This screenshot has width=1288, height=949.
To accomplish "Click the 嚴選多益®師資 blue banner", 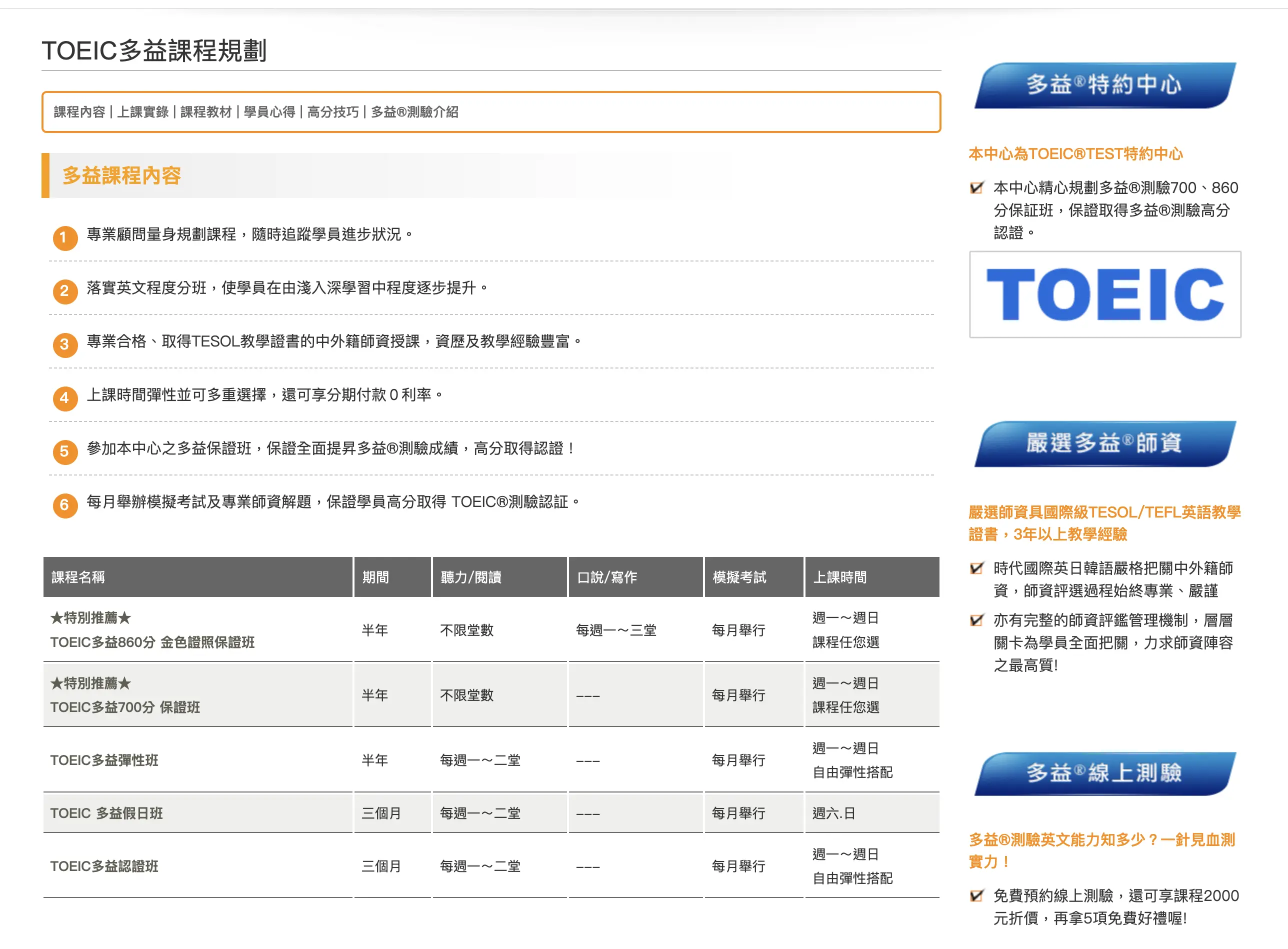I will click(1104, 443).
